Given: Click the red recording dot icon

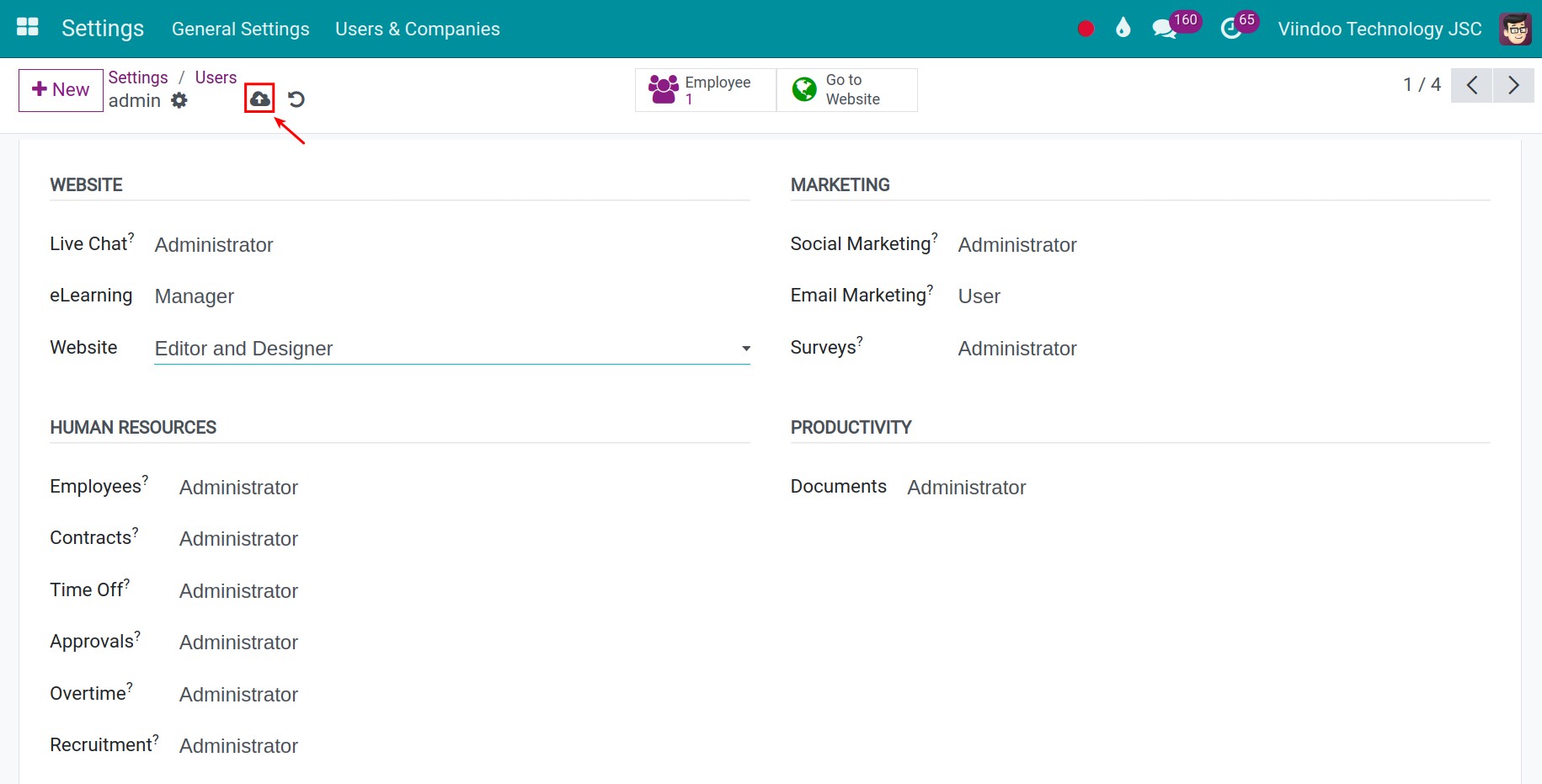Looking at the screenshot, I should pyautogui.click(x=1086, y=29).
